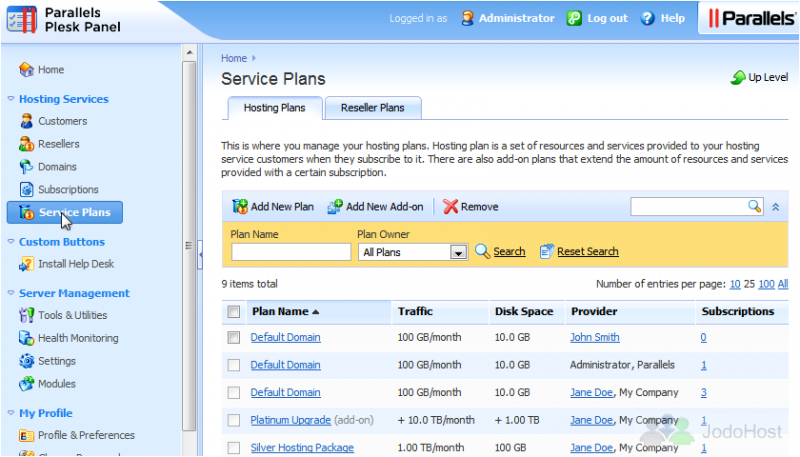Click the Add New Add-on icon
This screenshot has height=457, width=800.
coord(335,207)
